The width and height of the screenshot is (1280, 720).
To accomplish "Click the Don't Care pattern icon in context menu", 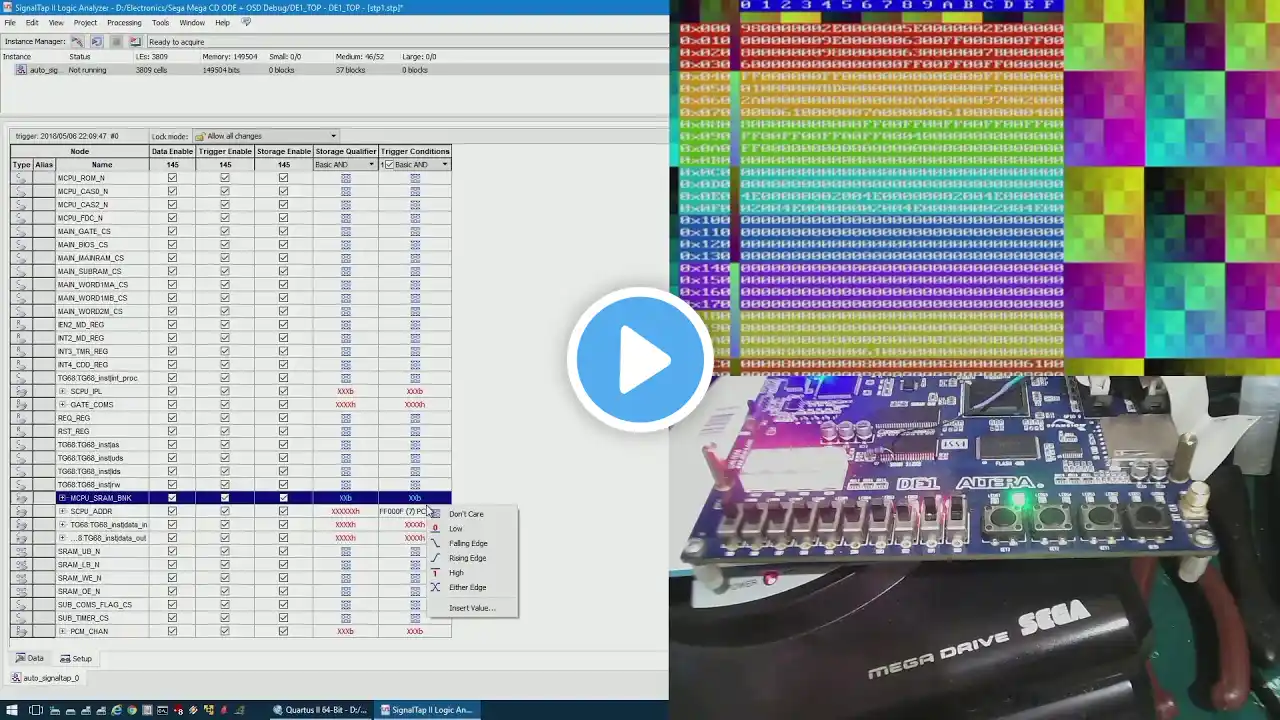I will click(x=435, y=514).
